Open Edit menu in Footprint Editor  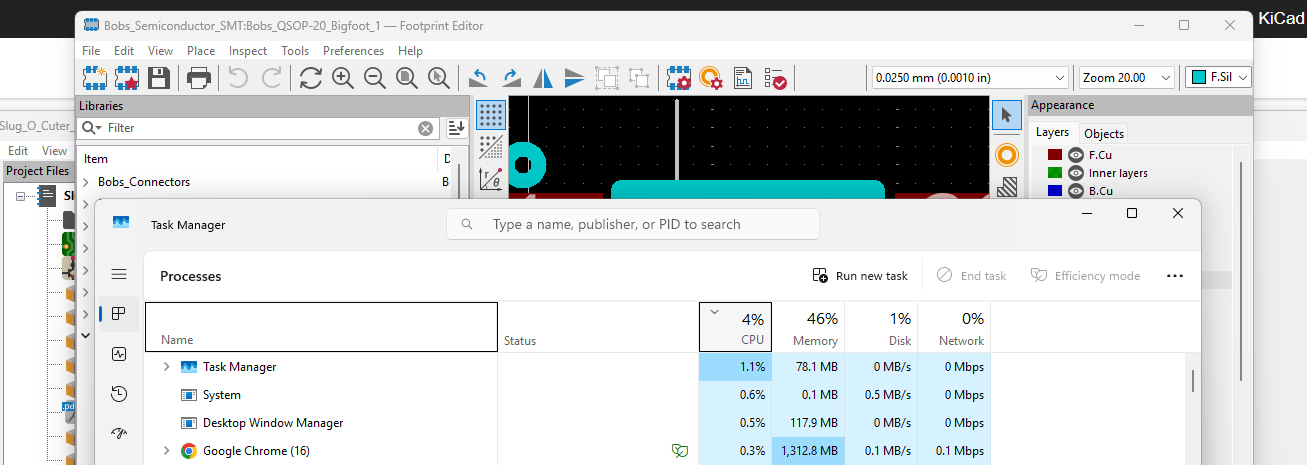click(124, 51)
